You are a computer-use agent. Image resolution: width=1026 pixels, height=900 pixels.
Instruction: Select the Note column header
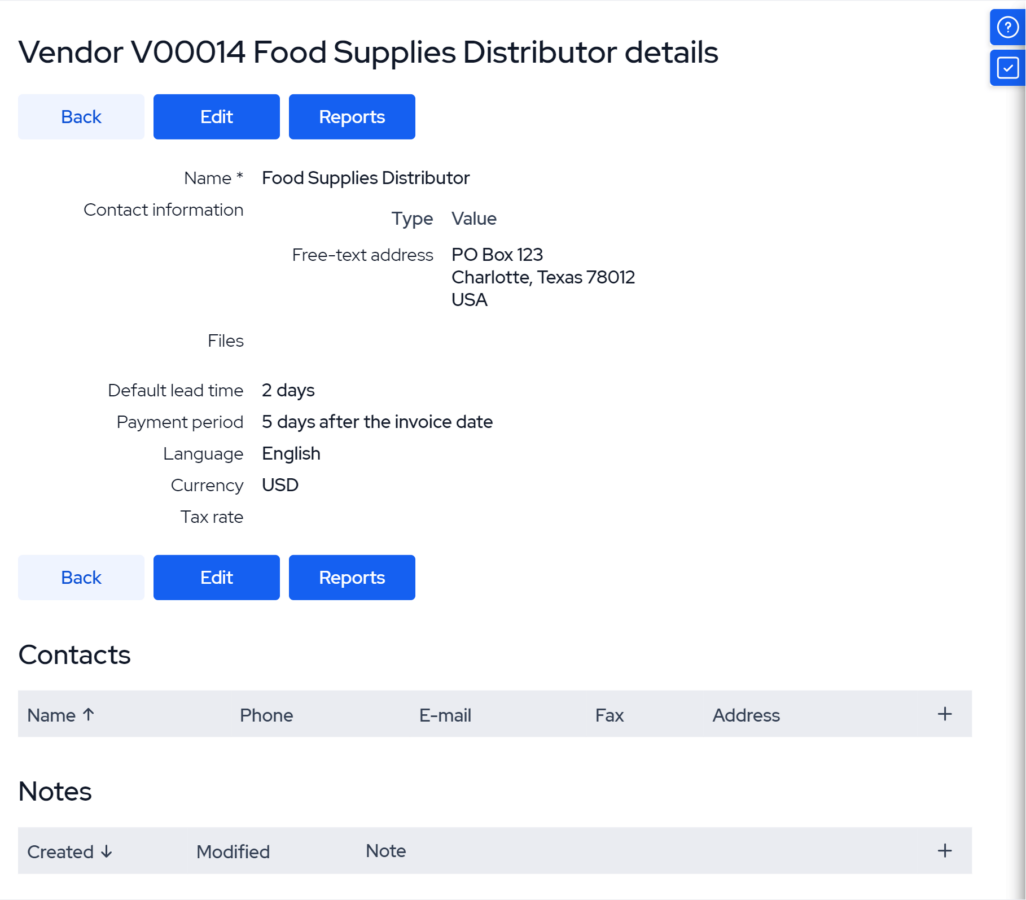coord(385,852)
